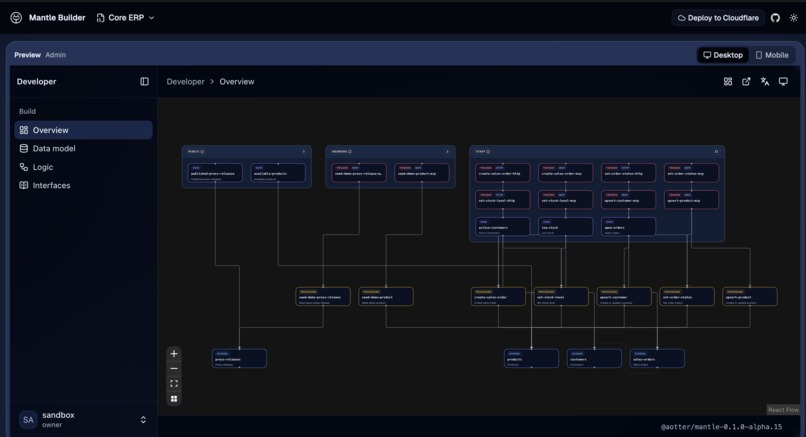
Task: Click the Deploy to Cloudflare button
Action: coord(718,17)
